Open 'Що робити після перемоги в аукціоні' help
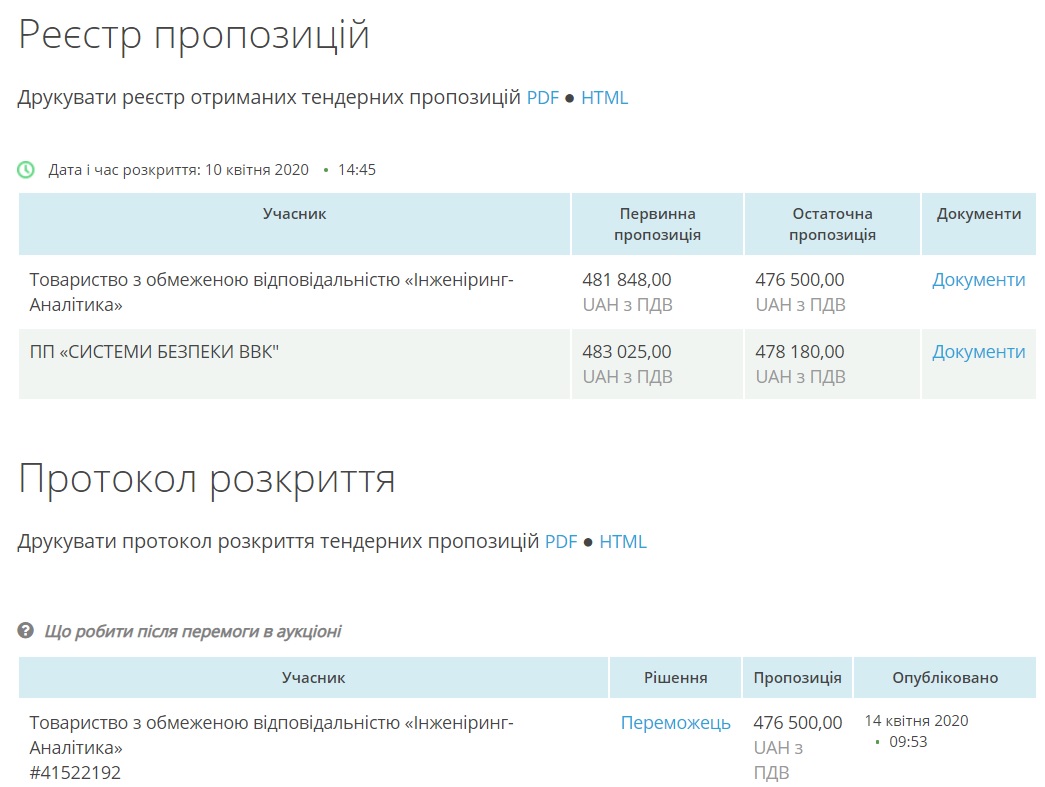The image size is (1045, 787). pos(193,631)
